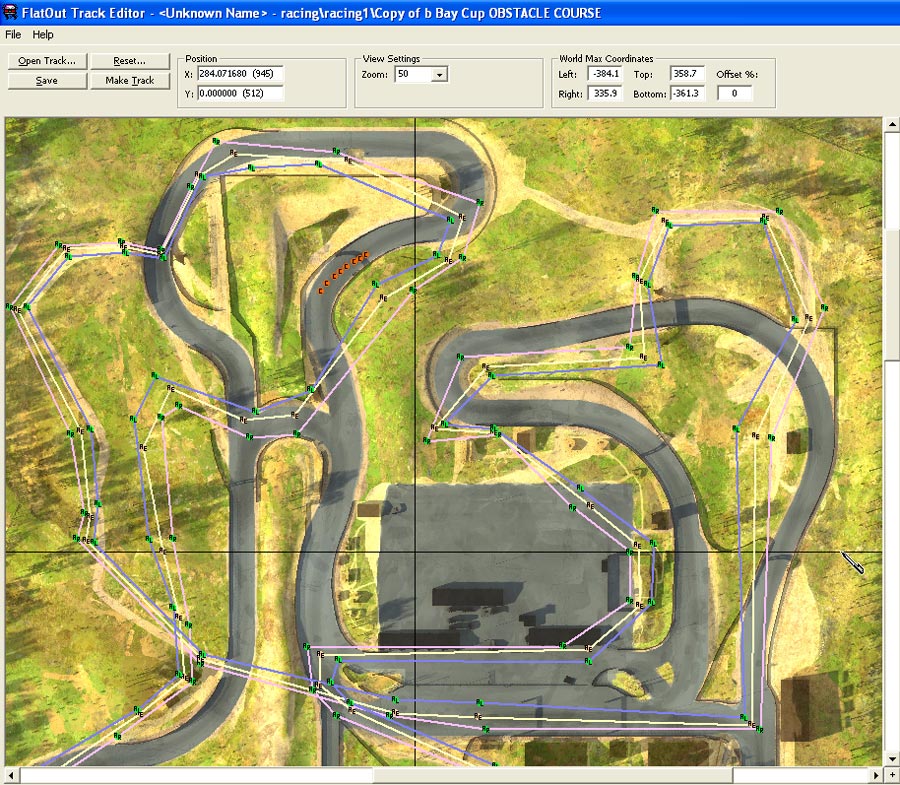This screenshot has width=900, height=785.
Task: Click the World Max Left coordinate field
Action: [605, 74]
